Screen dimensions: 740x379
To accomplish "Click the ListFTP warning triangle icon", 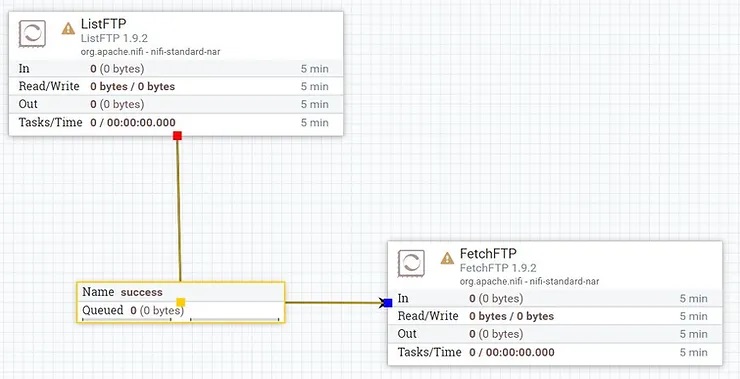I will coord(68,28).
